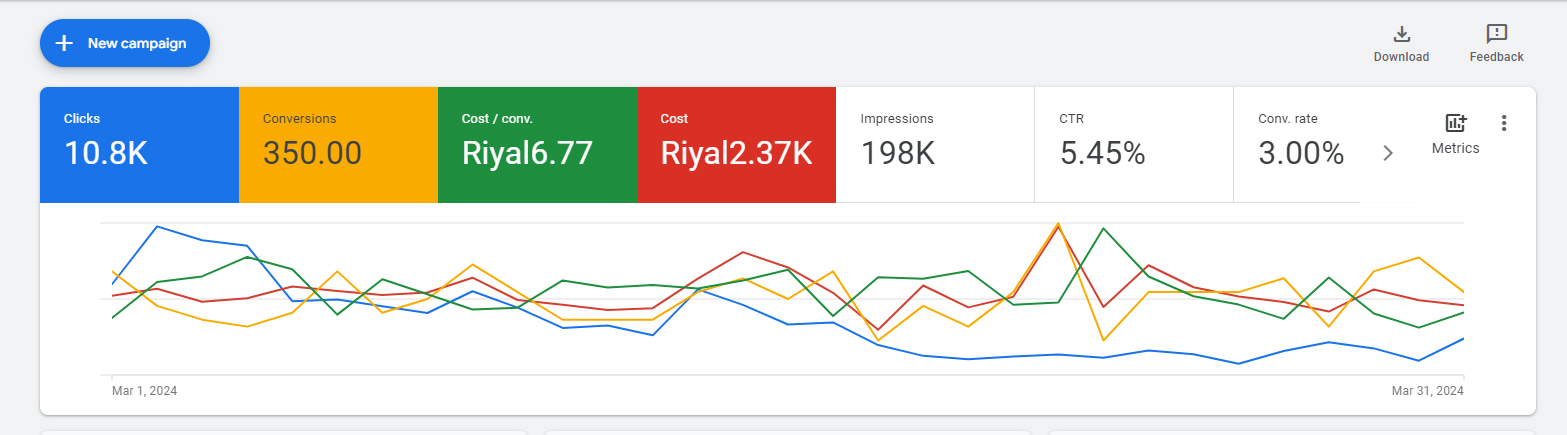Open the Feedback speech bubble icon
1567x435 pixels.
[1496, 34]
